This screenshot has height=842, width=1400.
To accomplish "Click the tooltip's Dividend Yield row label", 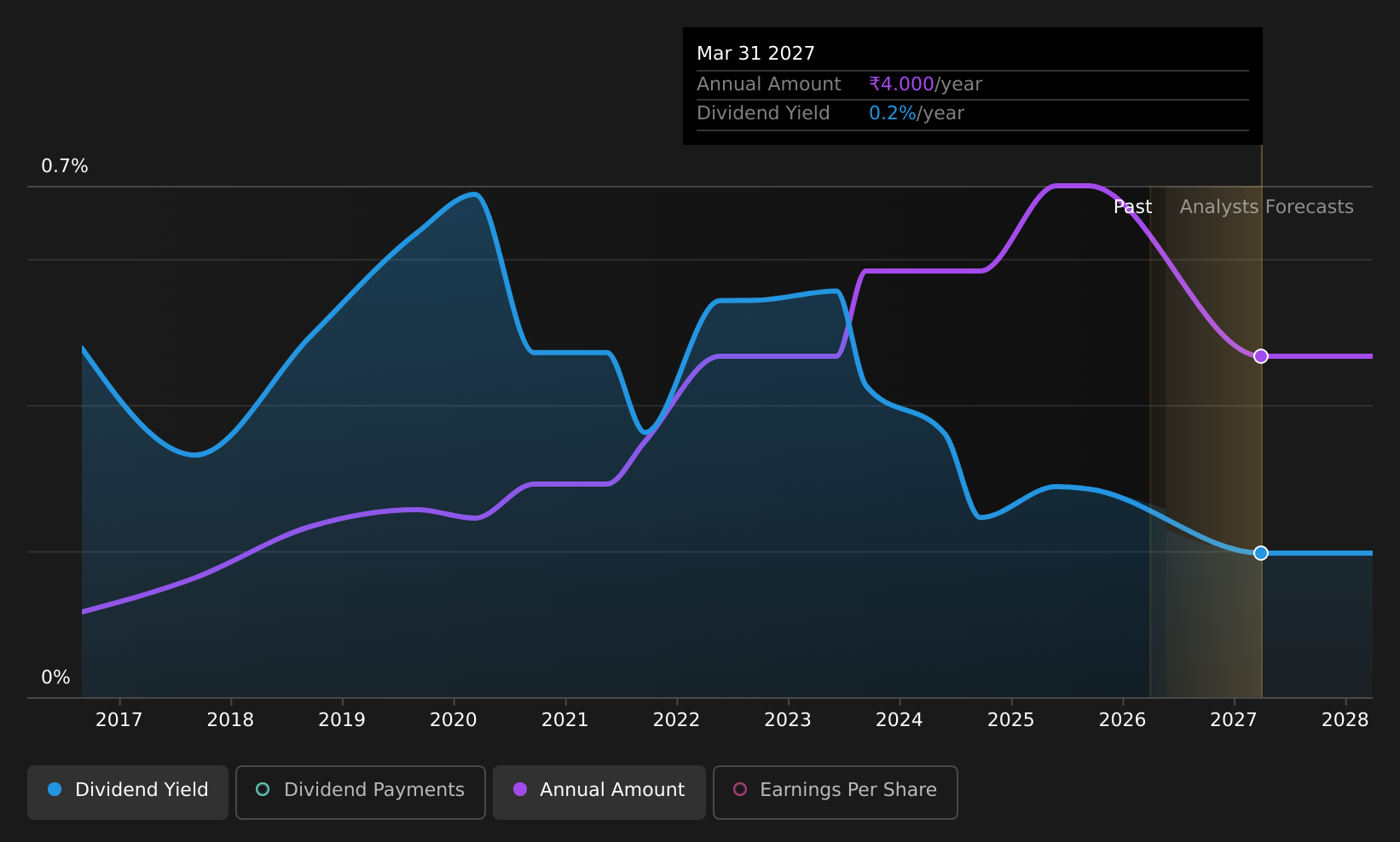I will click(x=763, y=113).
